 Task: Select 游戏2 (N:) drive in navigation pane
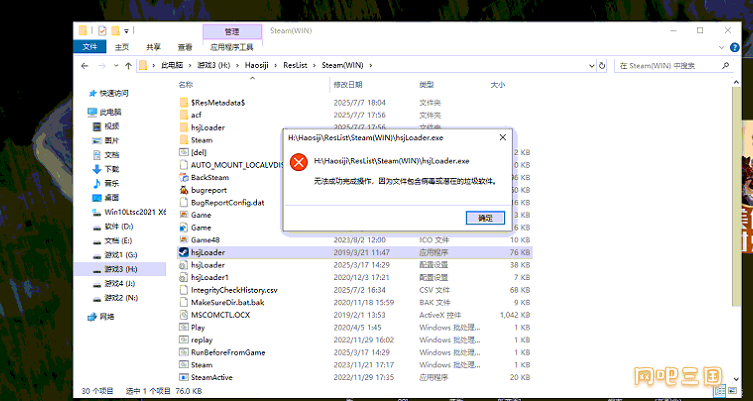coord(121,298)
